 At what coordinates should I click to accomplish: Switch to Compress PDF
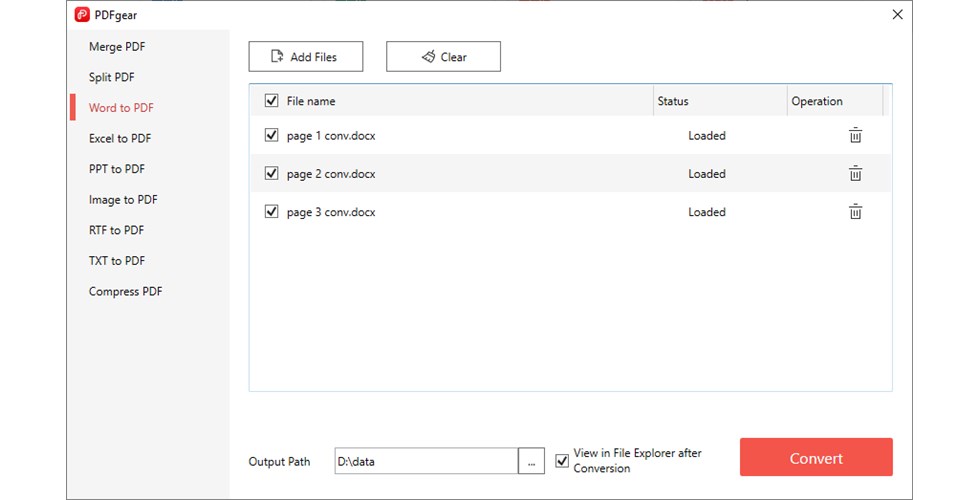125,292
